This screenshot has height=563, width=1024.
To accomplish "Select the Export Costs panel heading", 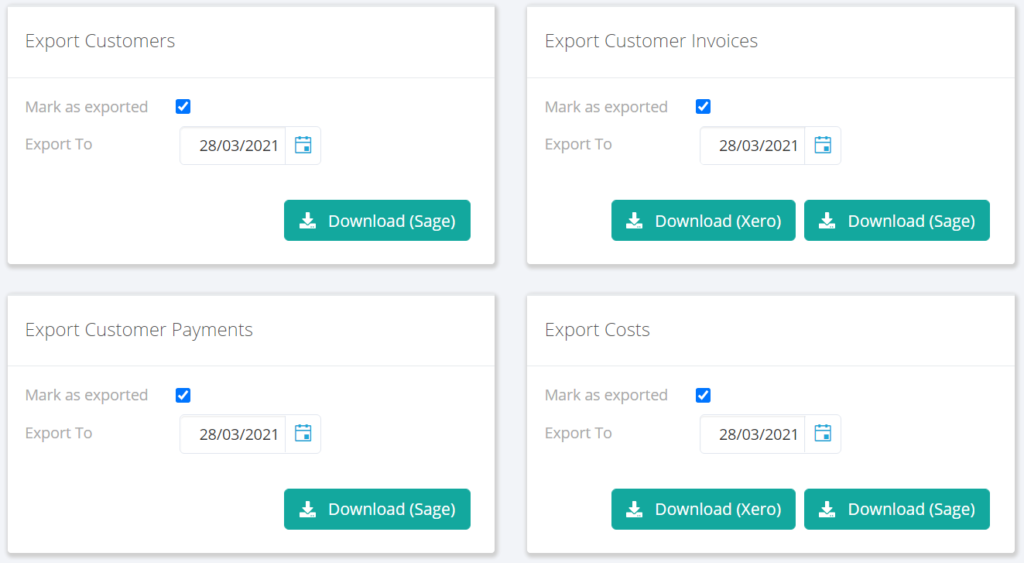I will pyautogui.click(x=597, y=329).
